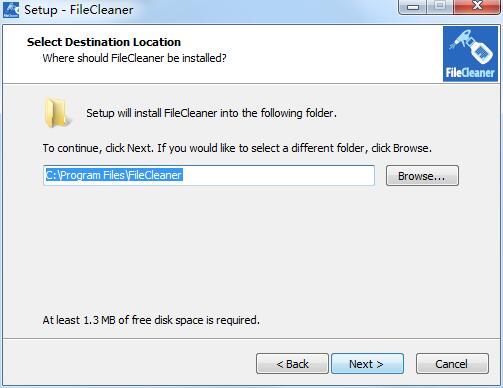The height and width of the screenshot is (388, 503).
Task: Click the highlighted C:\Program Files\FileCleaner path text
Action: [114, 175]
